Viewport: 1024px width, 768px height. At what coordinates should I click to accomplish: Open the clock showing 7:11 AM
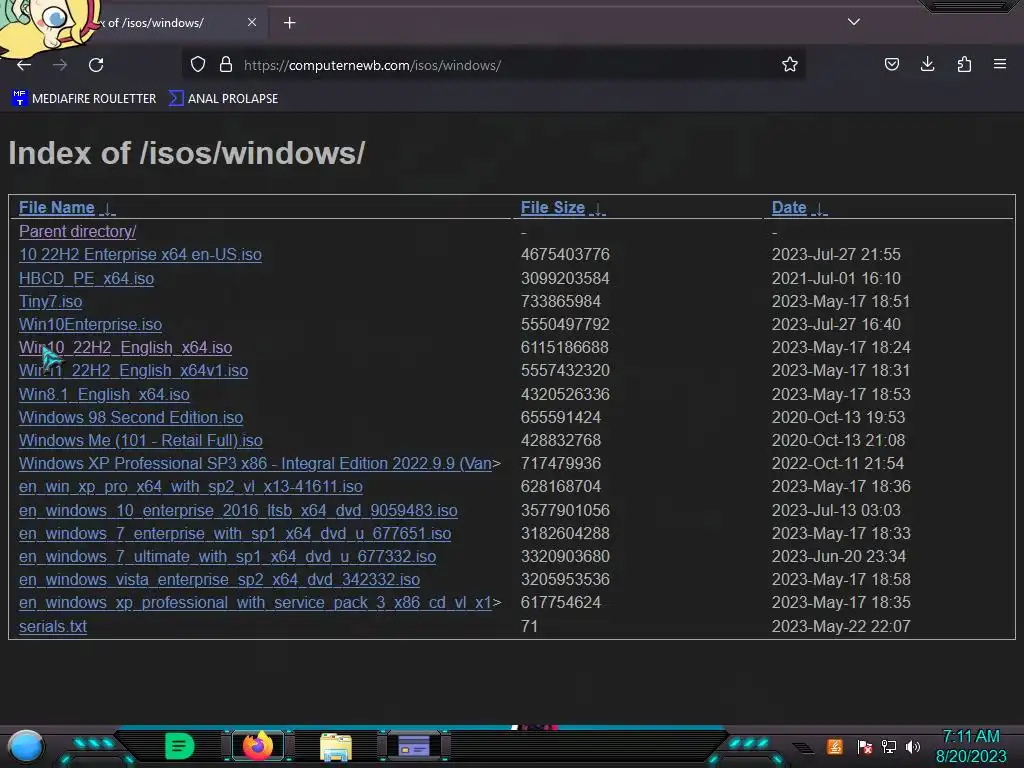pos(971,746)
